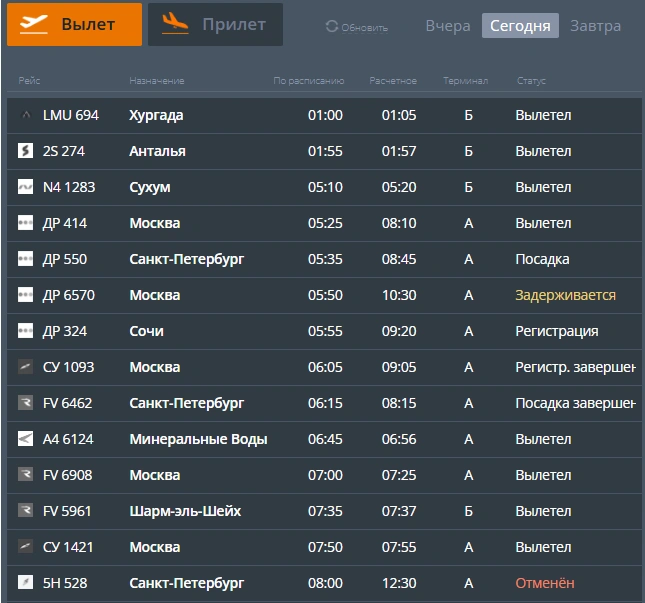The height and width of the screenshot is (603, 645).
Task: Click the Регистрация status of ДР 324
Action: point(557,332)
